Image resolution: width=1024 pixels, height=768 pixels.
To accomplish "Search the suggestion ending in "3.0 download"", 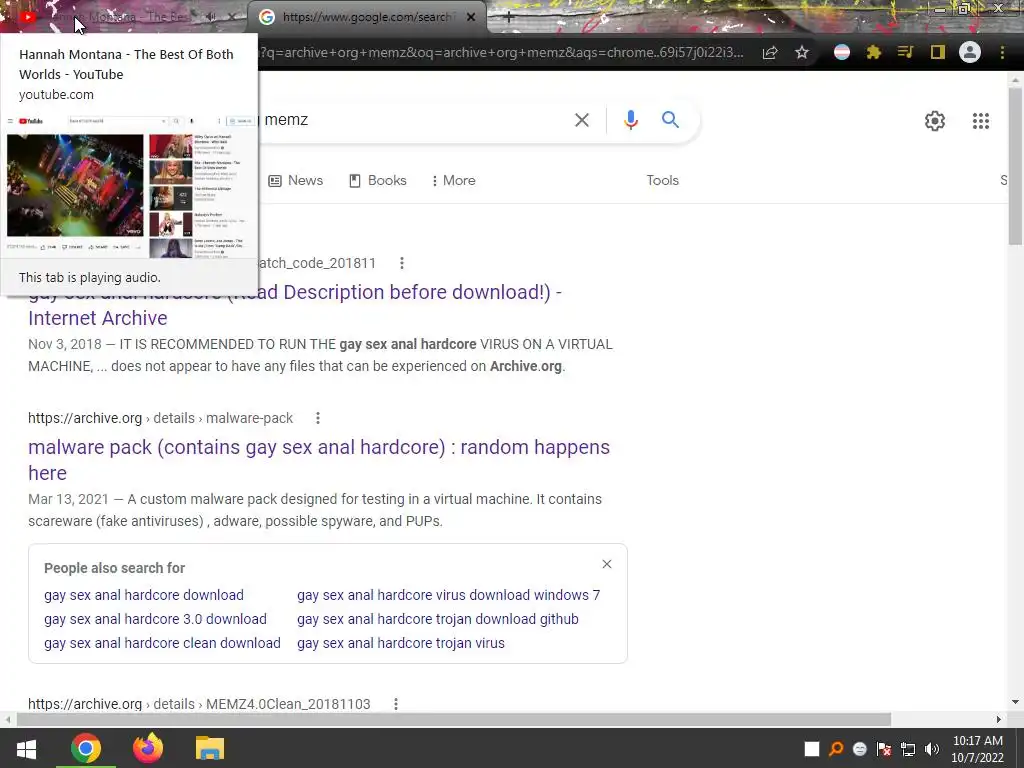I will tap(155, 619).
